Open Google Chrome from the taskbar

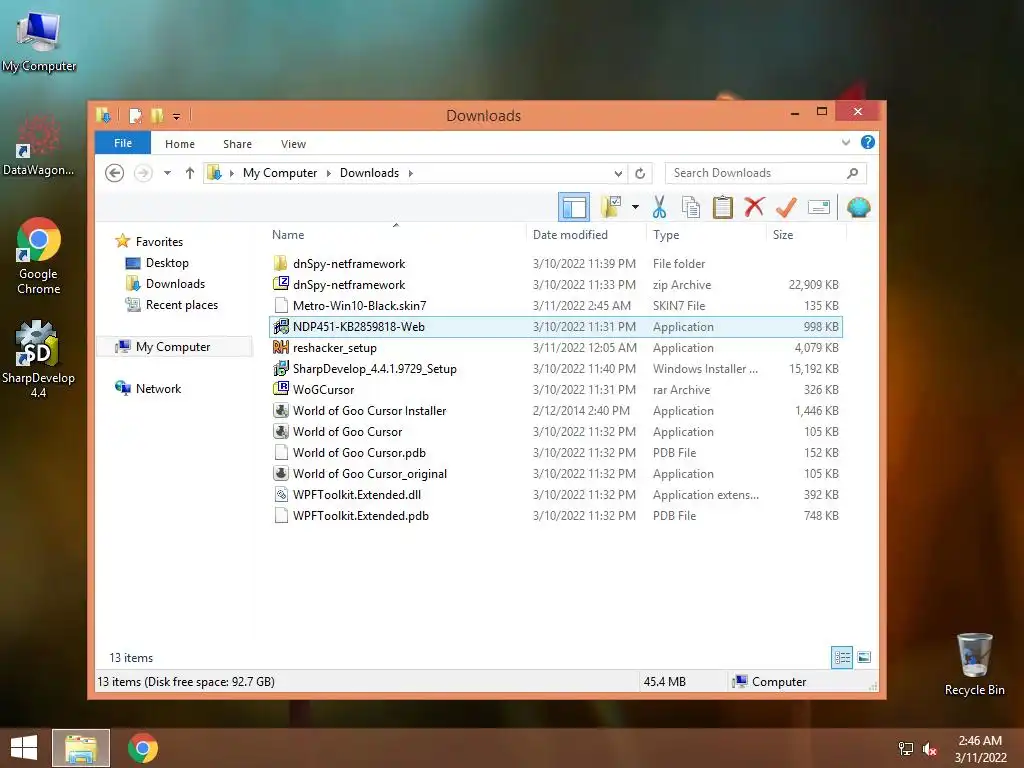click(x=142, y=748)
